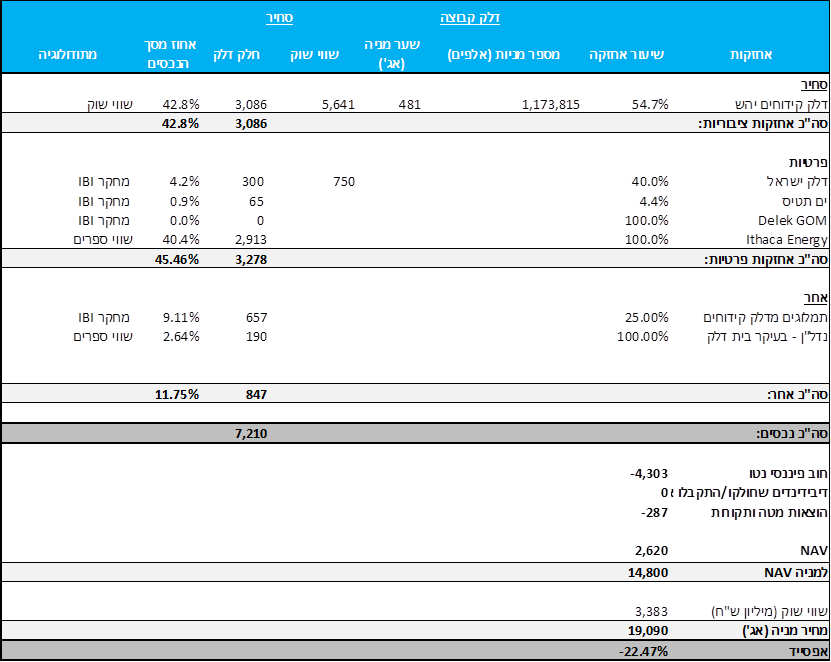Click the 19,090 share price value
The height and width of the screenshot is (662, 831).
click(x=648, y=631)
